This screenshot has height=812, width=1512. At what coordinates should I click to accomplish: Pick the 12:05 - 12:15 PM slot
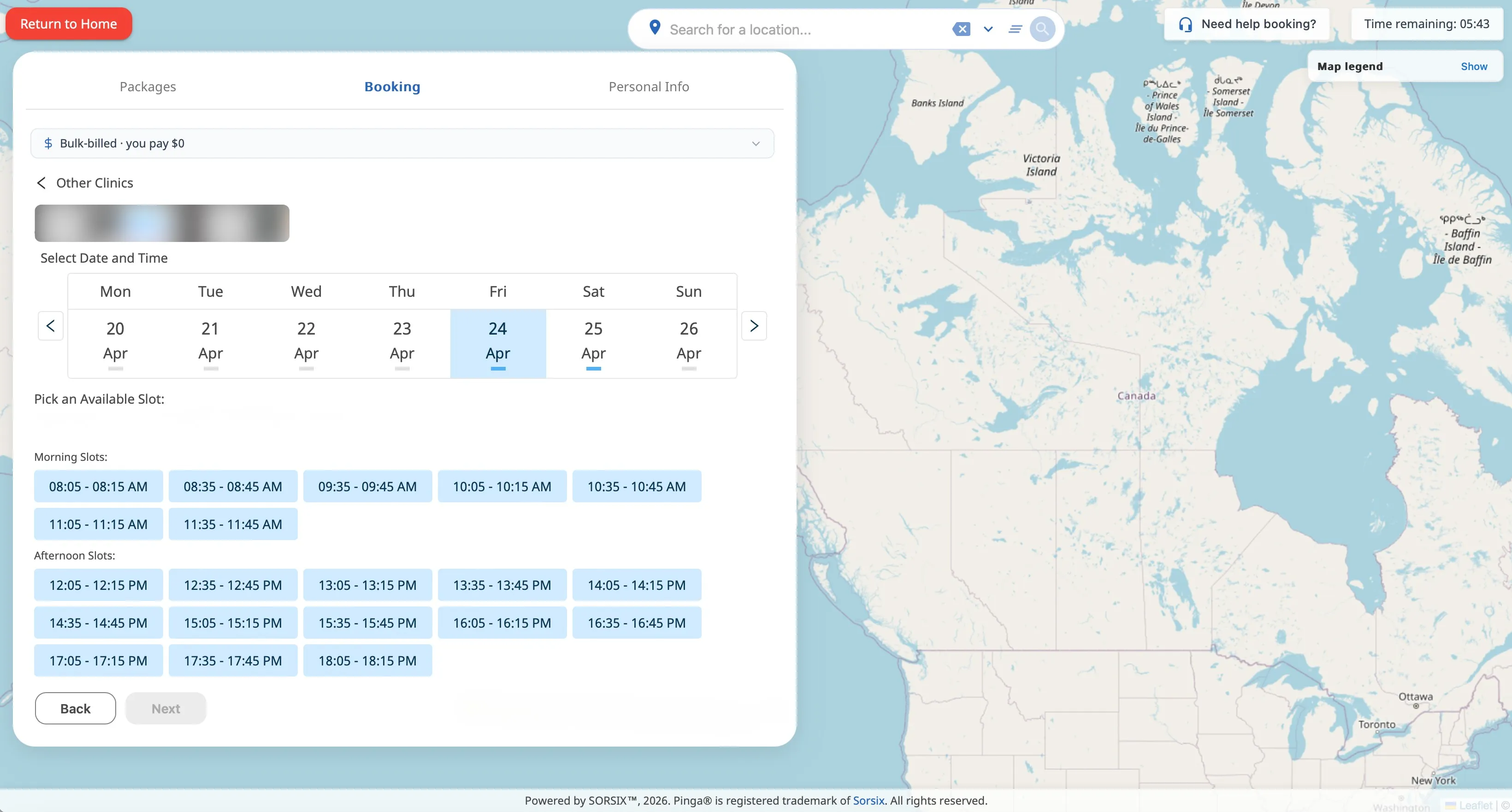coord(98,585)
